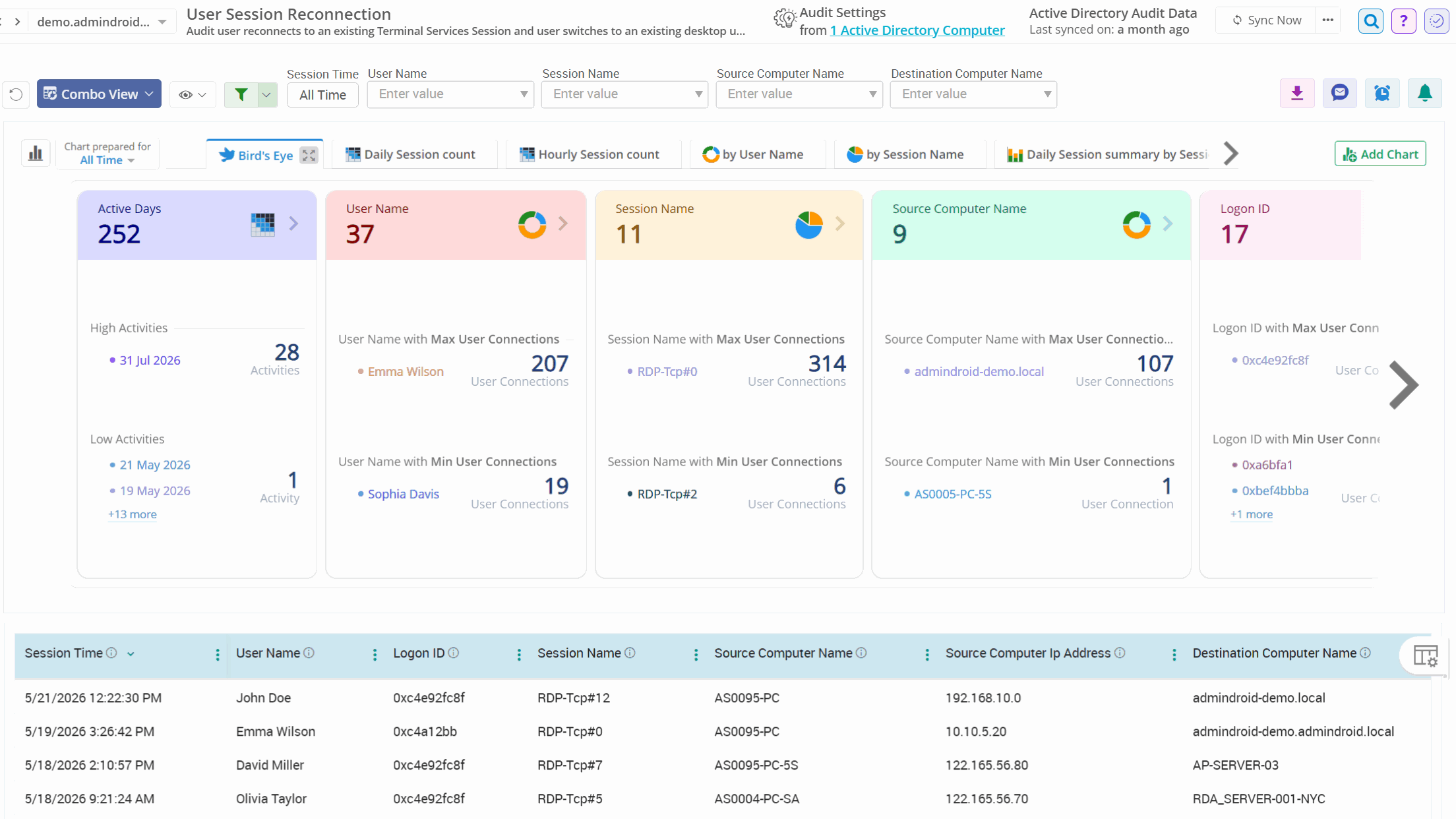Click the Sync Now button
Viewport: 1456px width, 819px height.
pos(1267,20)
